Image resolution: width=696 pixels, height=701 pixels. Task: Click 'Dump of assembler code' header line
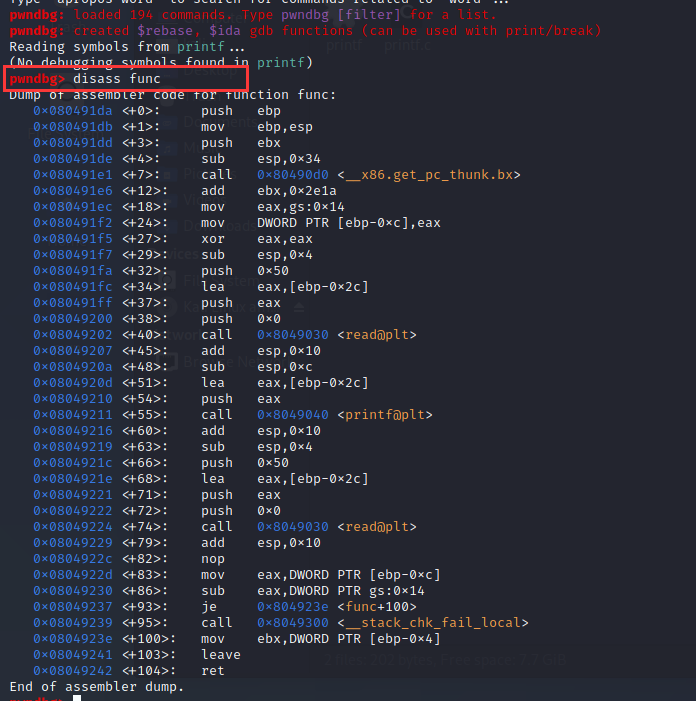[x=173, y=95]
